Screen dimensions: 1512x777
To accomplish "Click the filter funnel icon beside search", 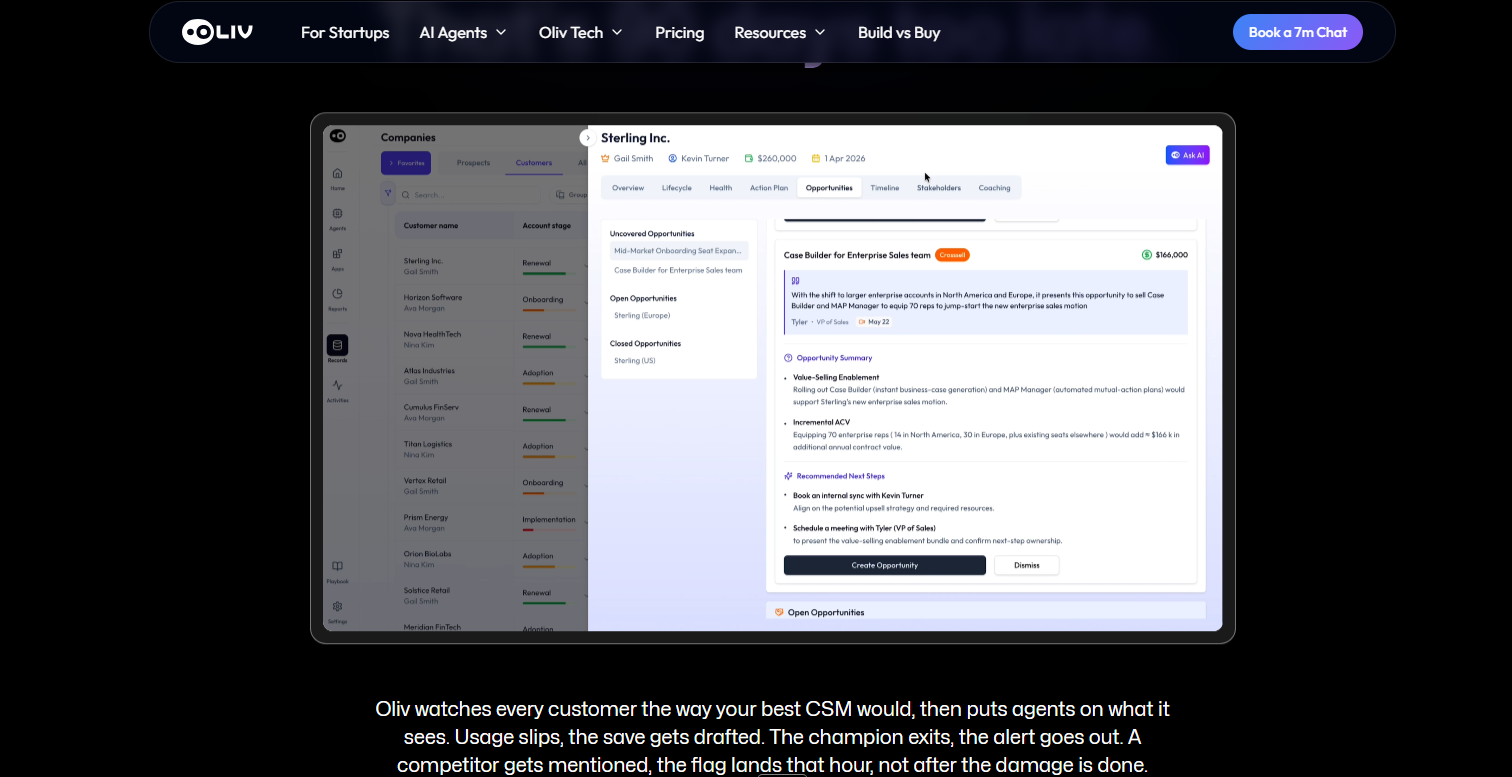I will pyautogui.click(x=388, y=193).
